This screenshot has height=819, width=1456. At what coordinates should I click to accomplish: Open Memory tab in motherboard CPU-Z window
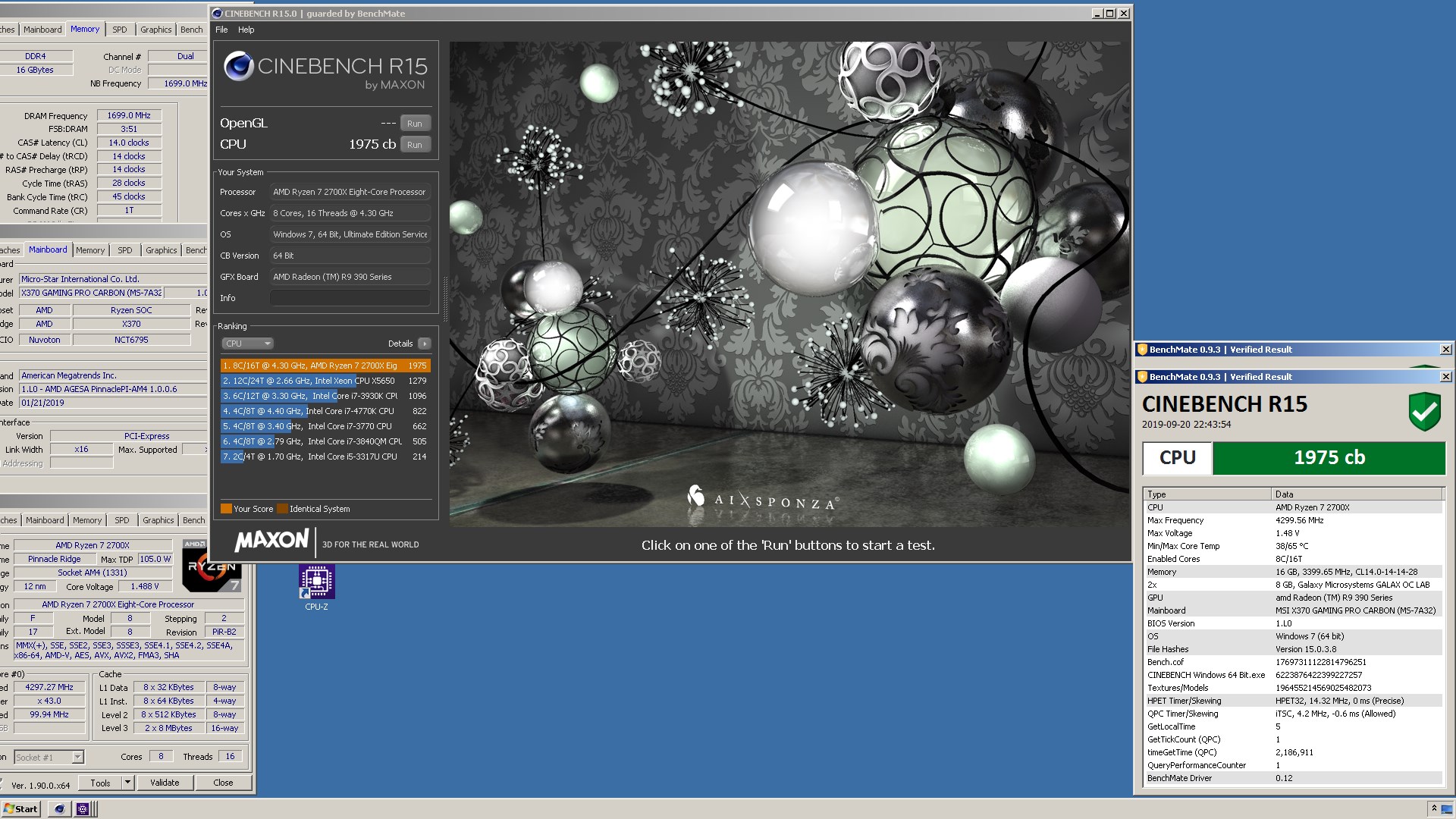(90, 250)
